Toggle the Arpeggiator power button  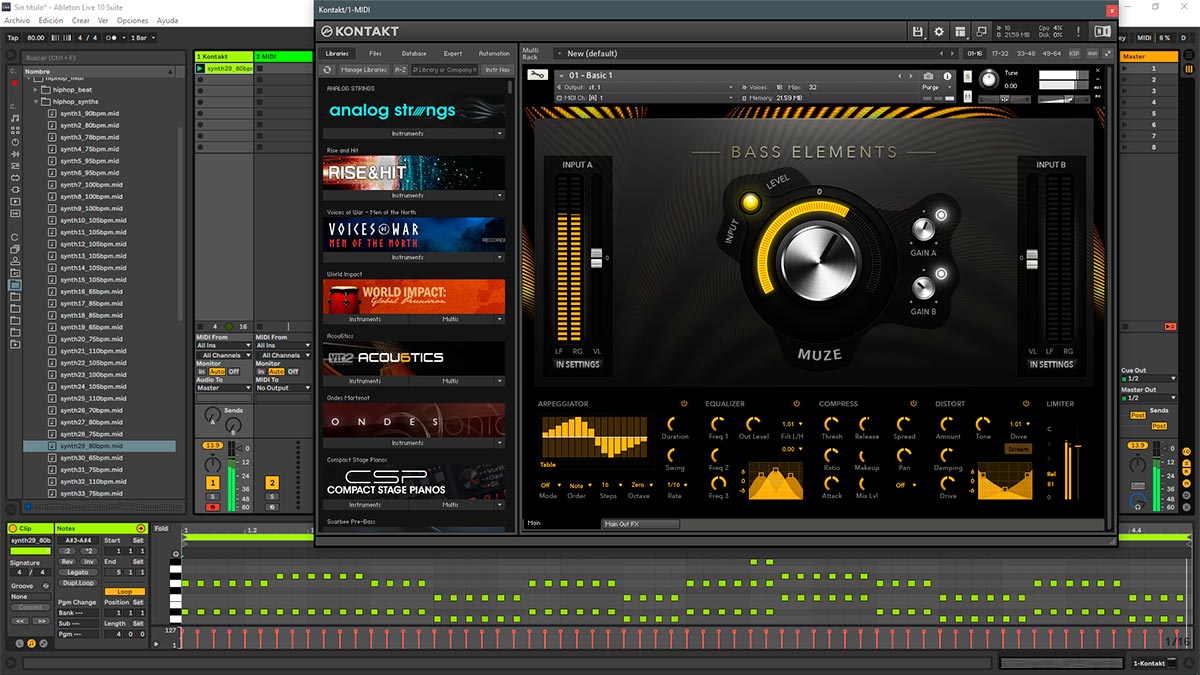(684, 404)
